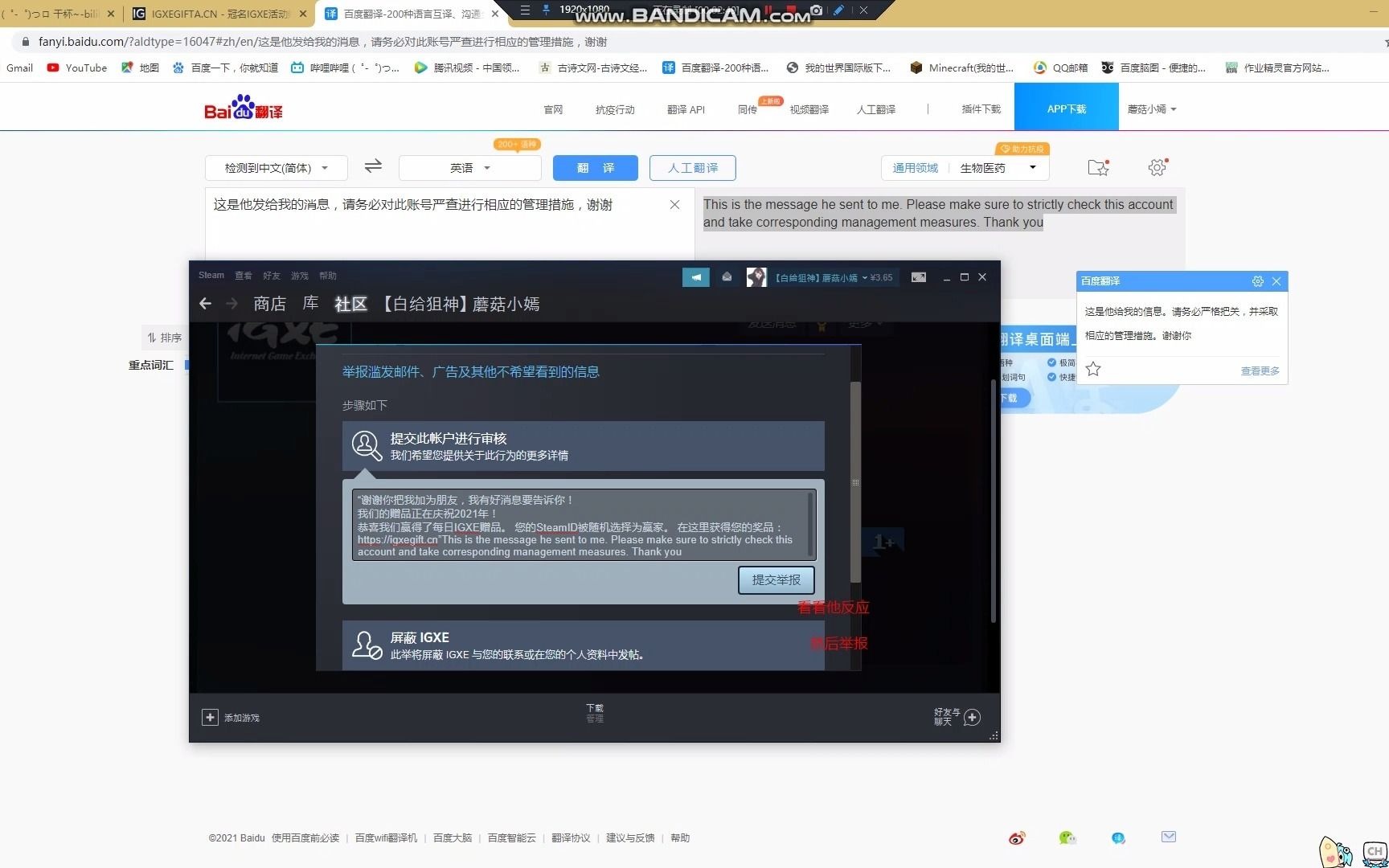Select 通用领域 domain option
The image size is (1389, 868).
916,168
